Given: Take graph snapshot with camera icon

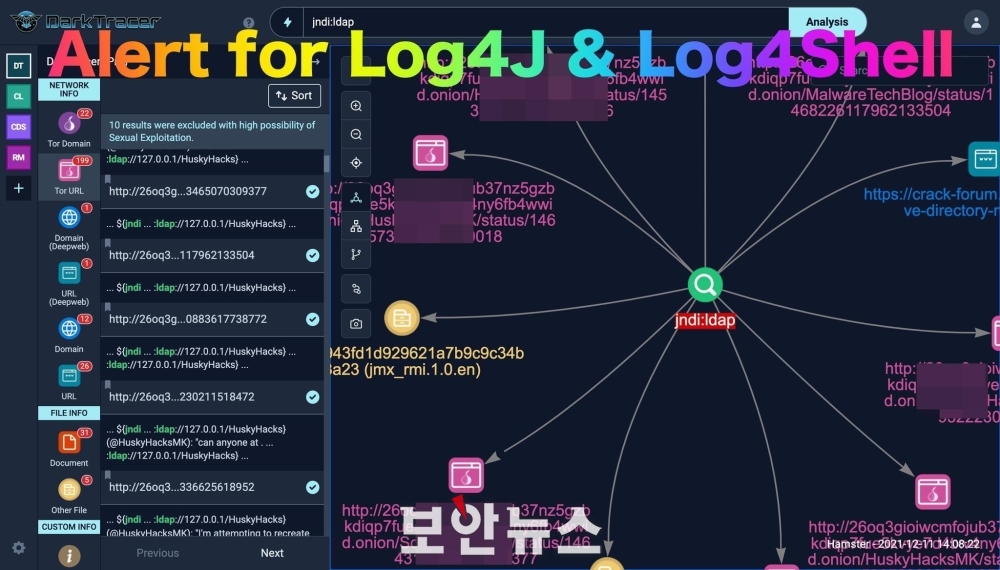Looking at the screenshot, I should (x=356, y=324).
